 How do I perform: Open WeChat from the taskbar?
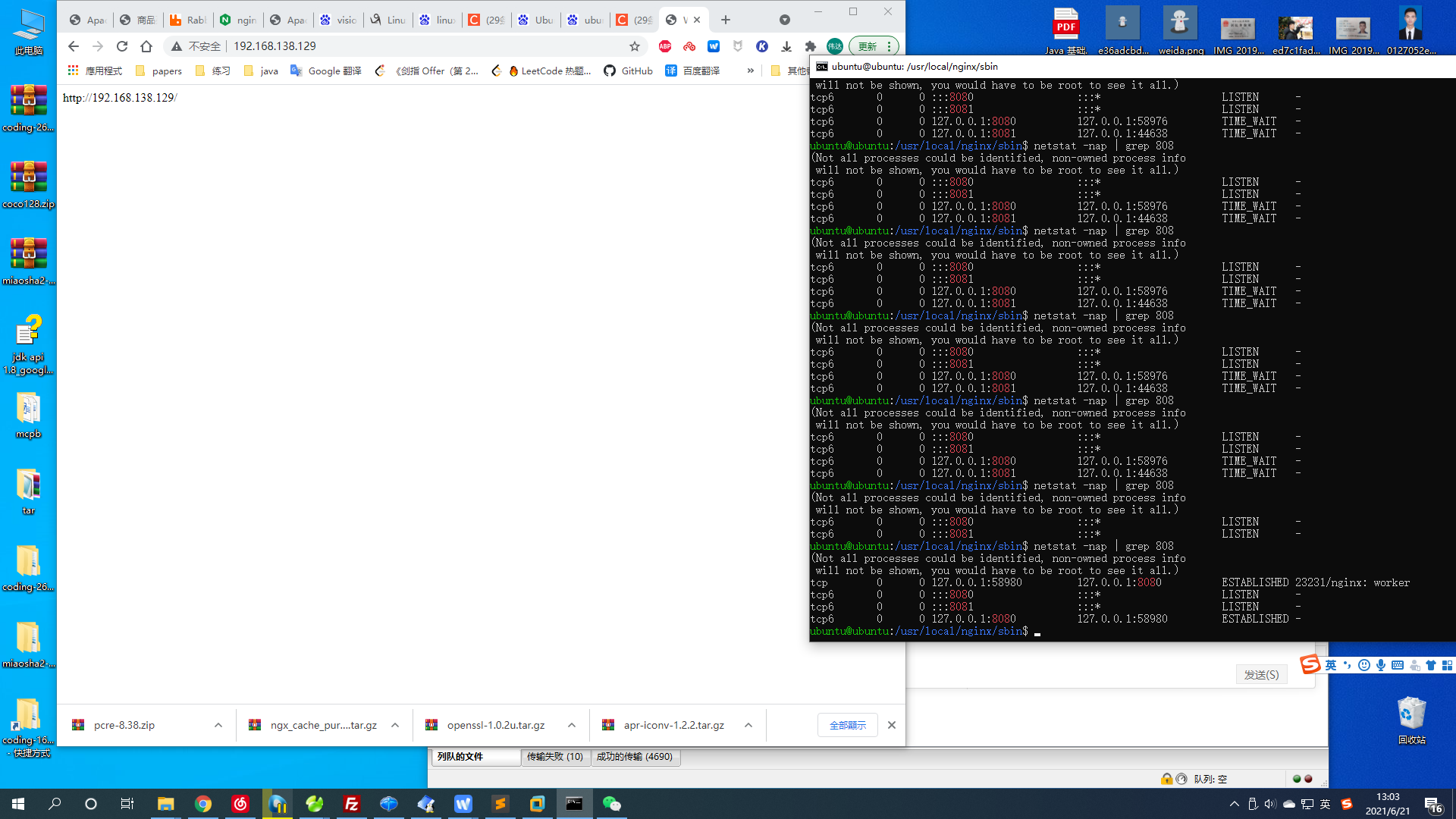point(611,804)
